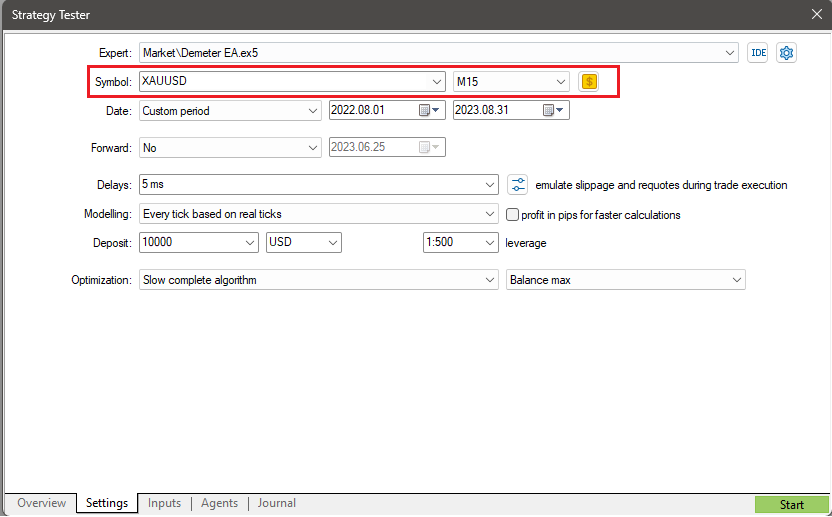Viewport: 832px width, 517px height.
Task: Open the Journal tab
Action: point(276,503)
